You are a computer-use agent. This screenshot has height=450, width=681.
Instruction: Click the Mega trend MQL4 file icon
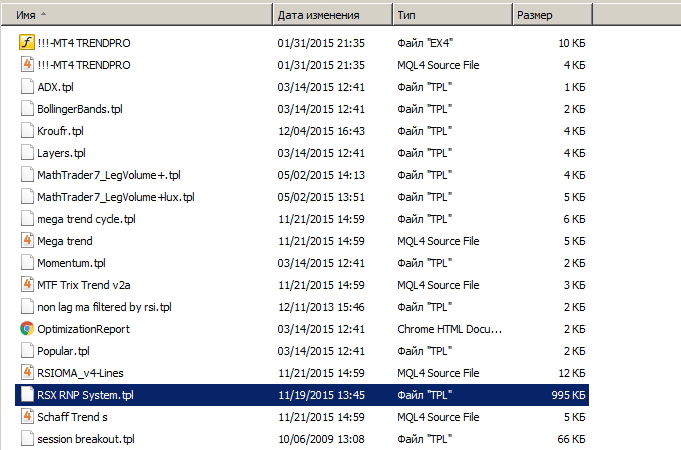(x=27, y=241)
